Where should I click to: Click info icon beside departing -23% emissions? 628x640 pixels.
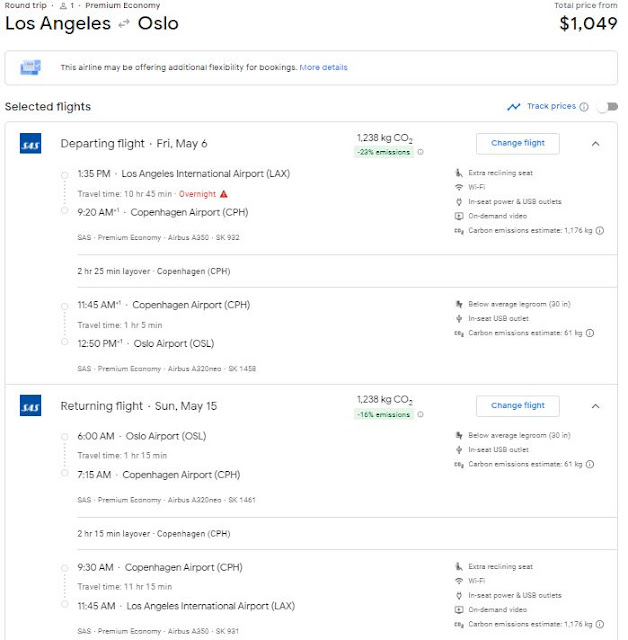420,153
